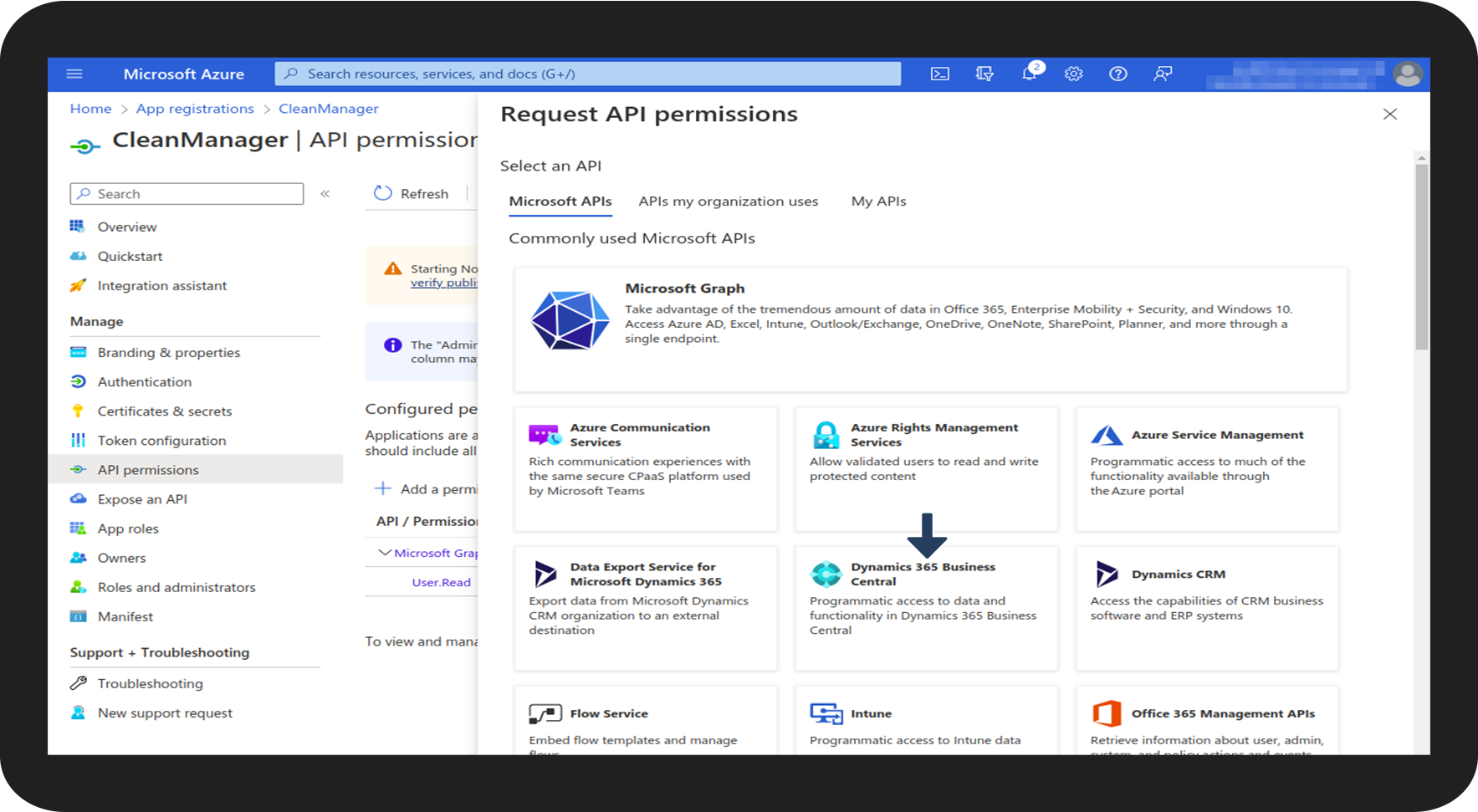Click the user account avatar
The height and width of the screenshot is (812, 1478).
pyautogui.click(x=1407, y=74)
